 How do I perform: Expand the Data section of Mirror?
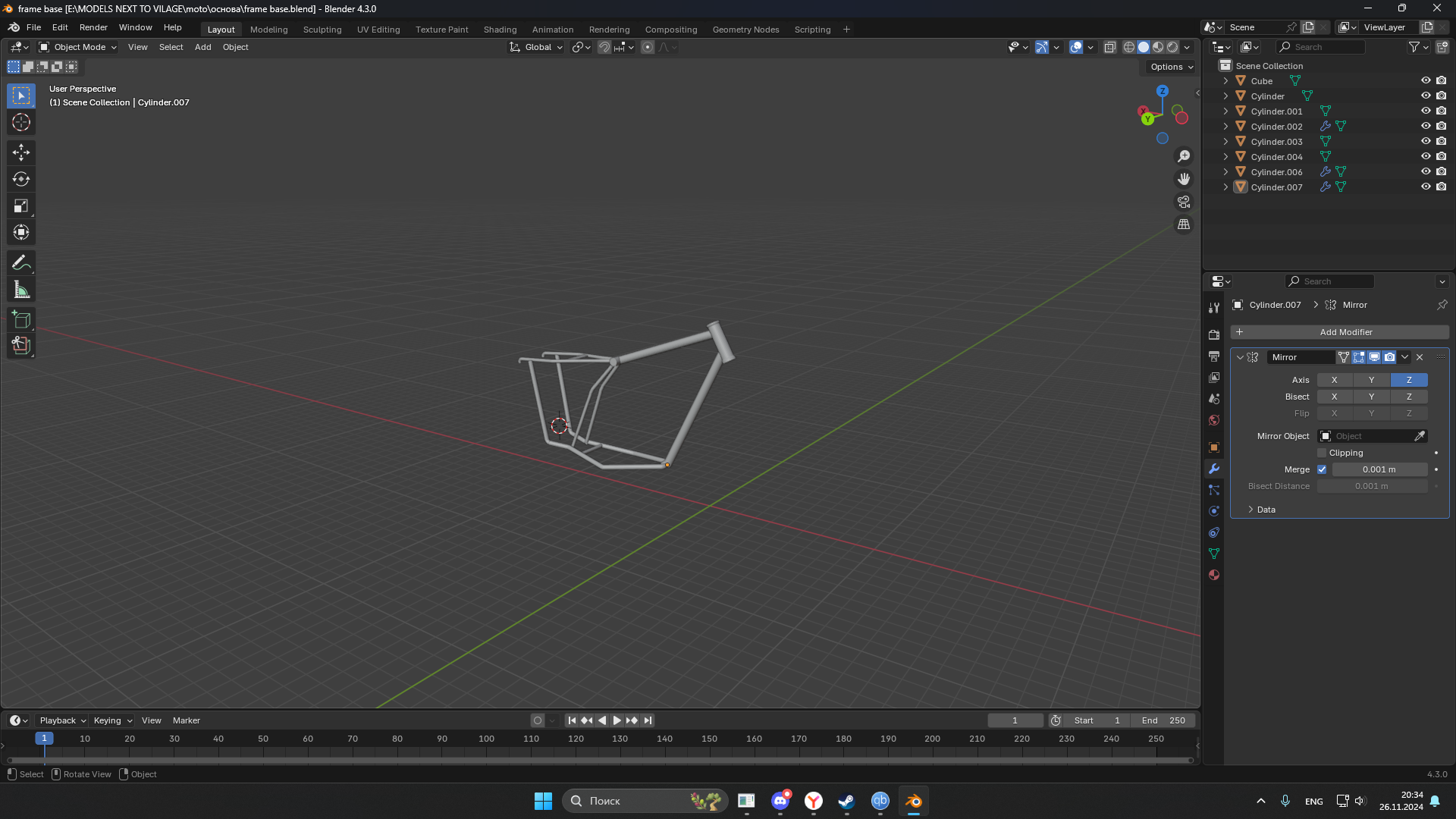tap(1262, 510)
